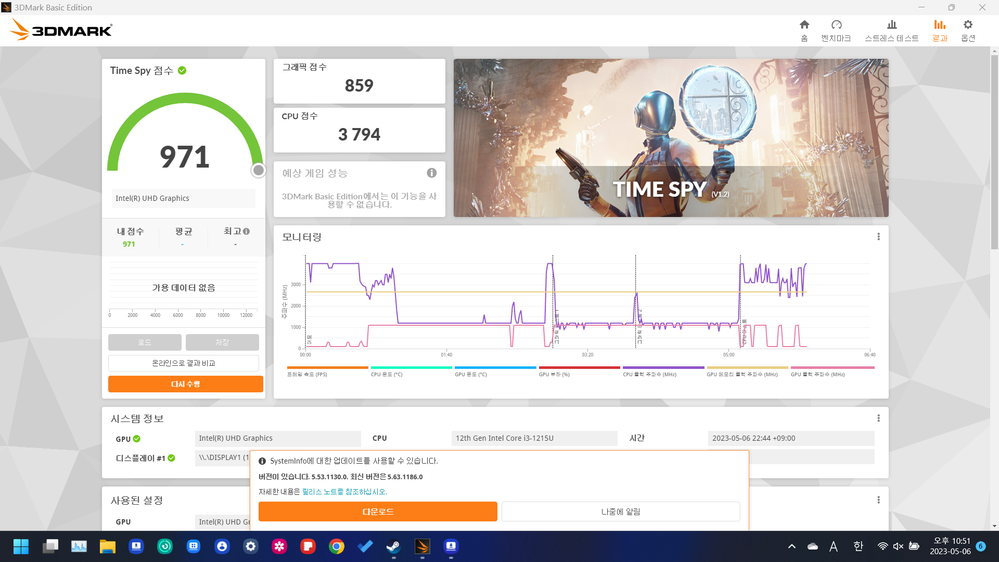Click the battery tray icon
The width and height of the screenshot is (999, 562).
pos(914,547)
